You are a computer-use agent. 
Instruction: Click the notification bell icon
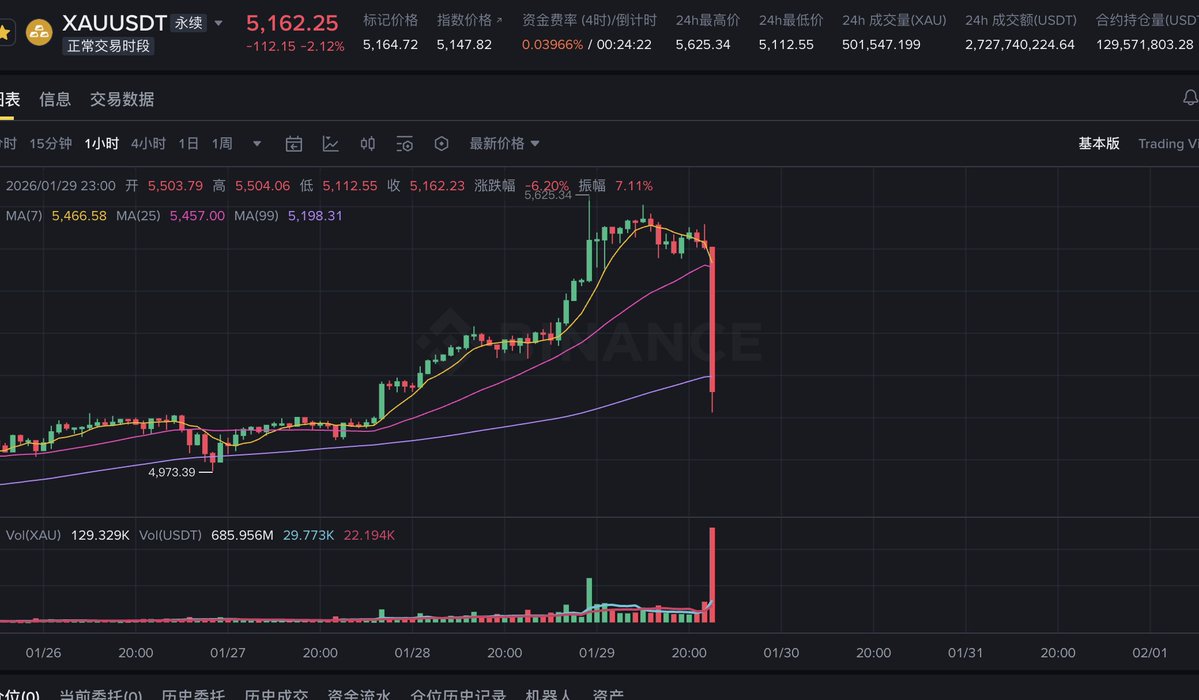coord(1190,98)
